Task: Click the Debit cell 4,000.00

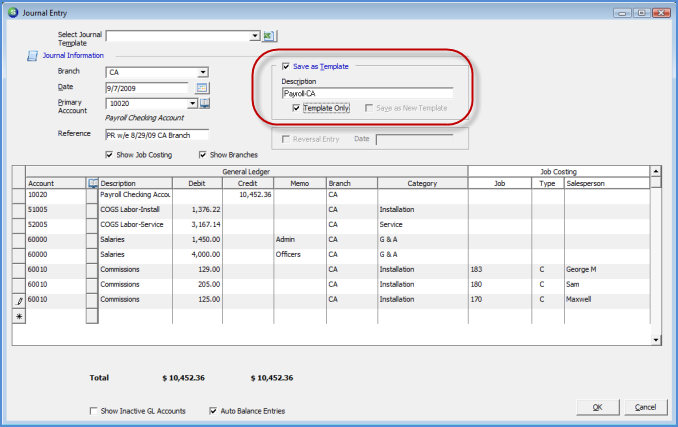Action: tap(197, 255)
